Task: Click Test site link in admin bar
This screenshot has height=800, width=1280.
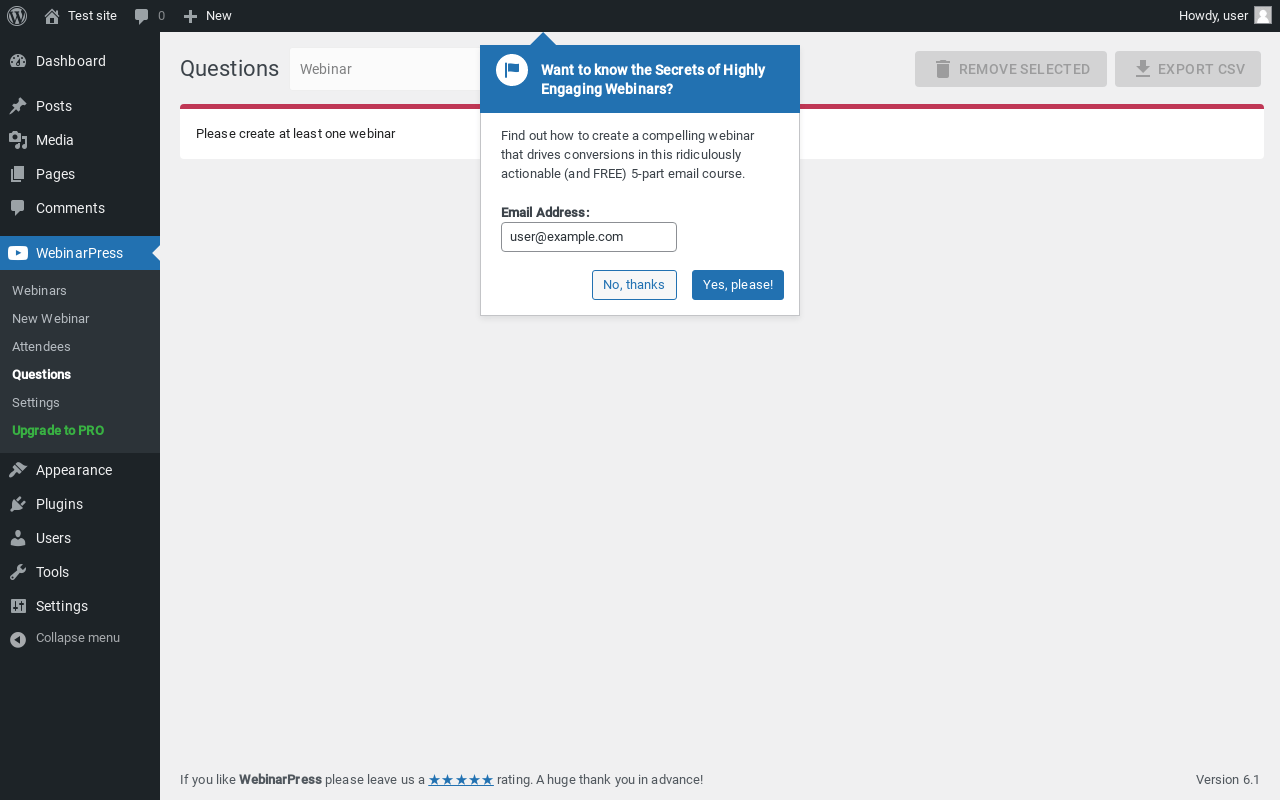Action: (92, 16)
